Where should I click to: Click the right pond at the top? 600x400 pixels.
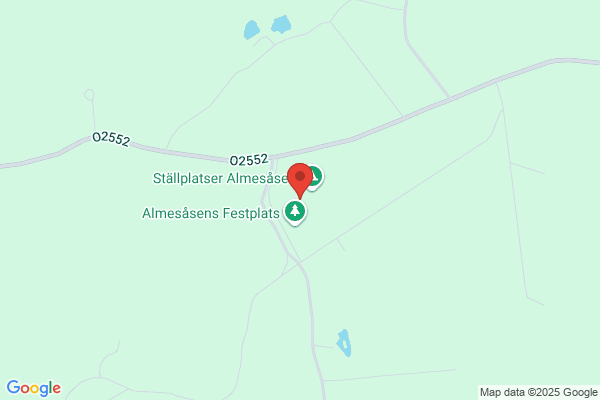click(x=281, y=24)
